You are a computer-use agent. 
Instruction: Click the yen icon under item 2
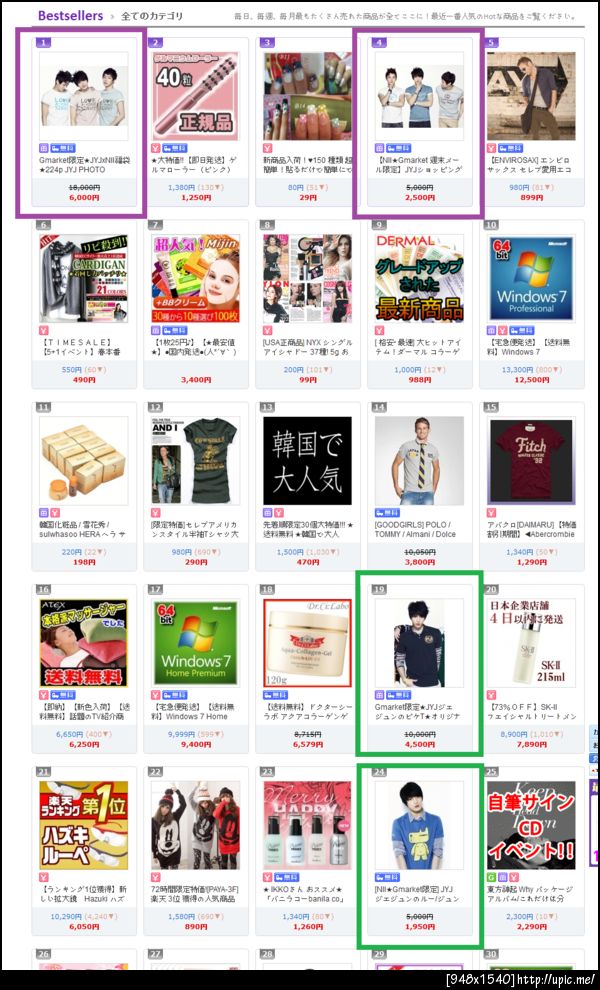point(156,148)
